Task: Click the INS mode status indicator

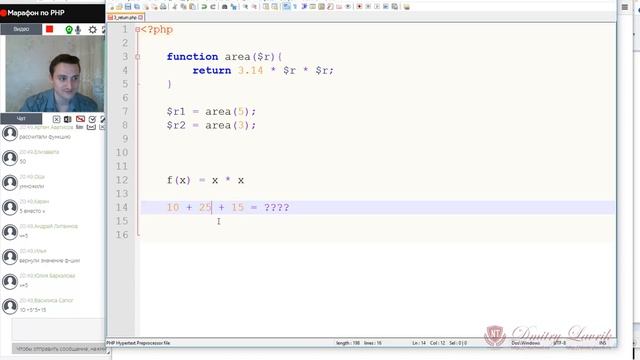Action: [x=602, y=343]
